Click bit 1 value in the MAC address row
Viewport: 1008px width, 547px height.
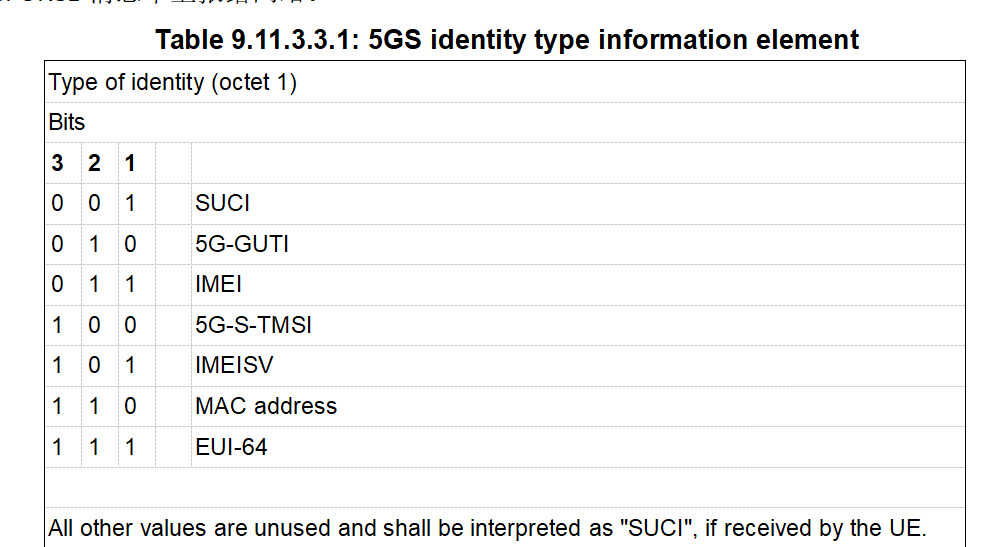[130, 406]
